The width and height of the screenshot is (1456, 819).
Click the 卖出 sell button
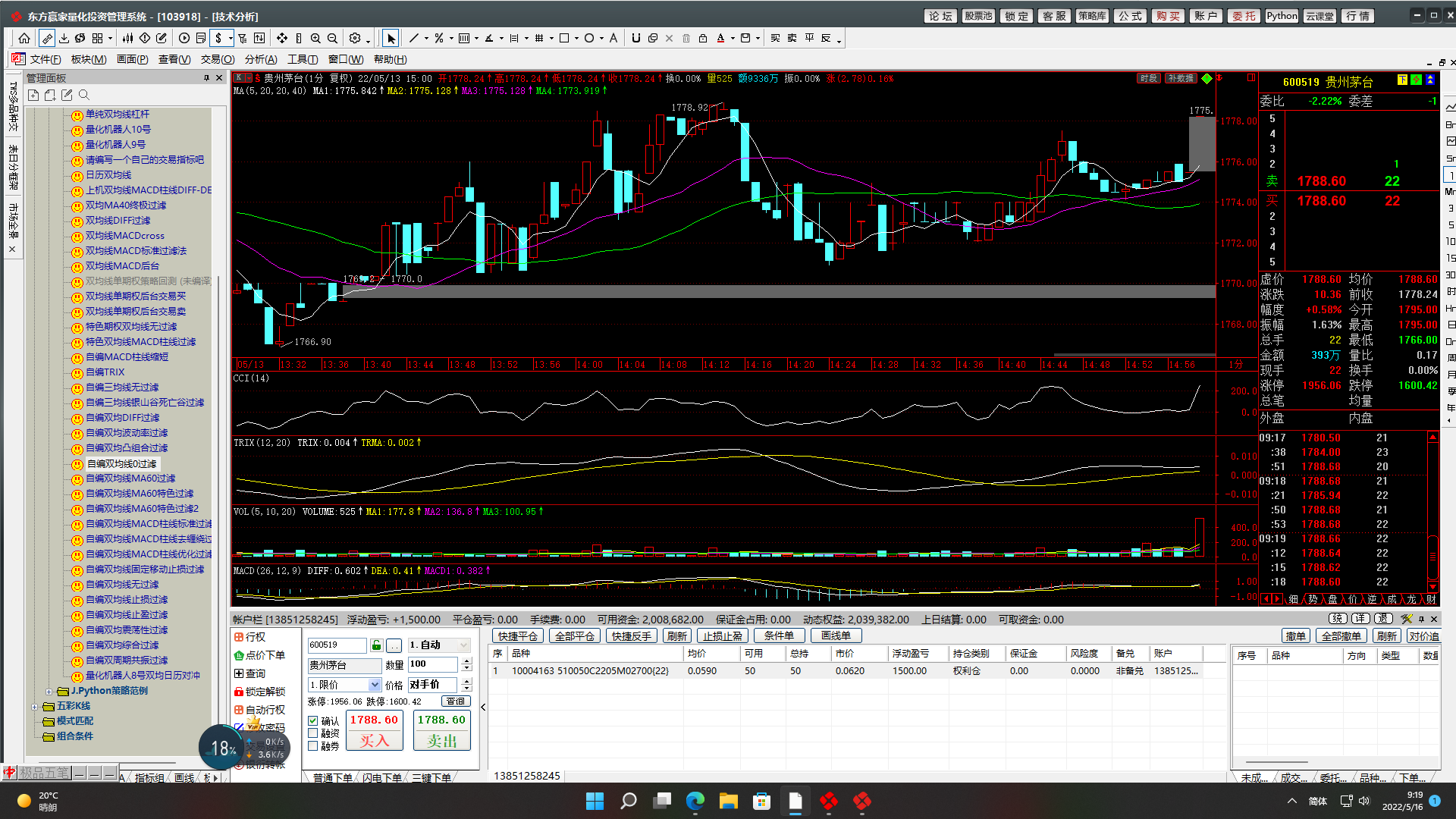click(x=442, y=731)
